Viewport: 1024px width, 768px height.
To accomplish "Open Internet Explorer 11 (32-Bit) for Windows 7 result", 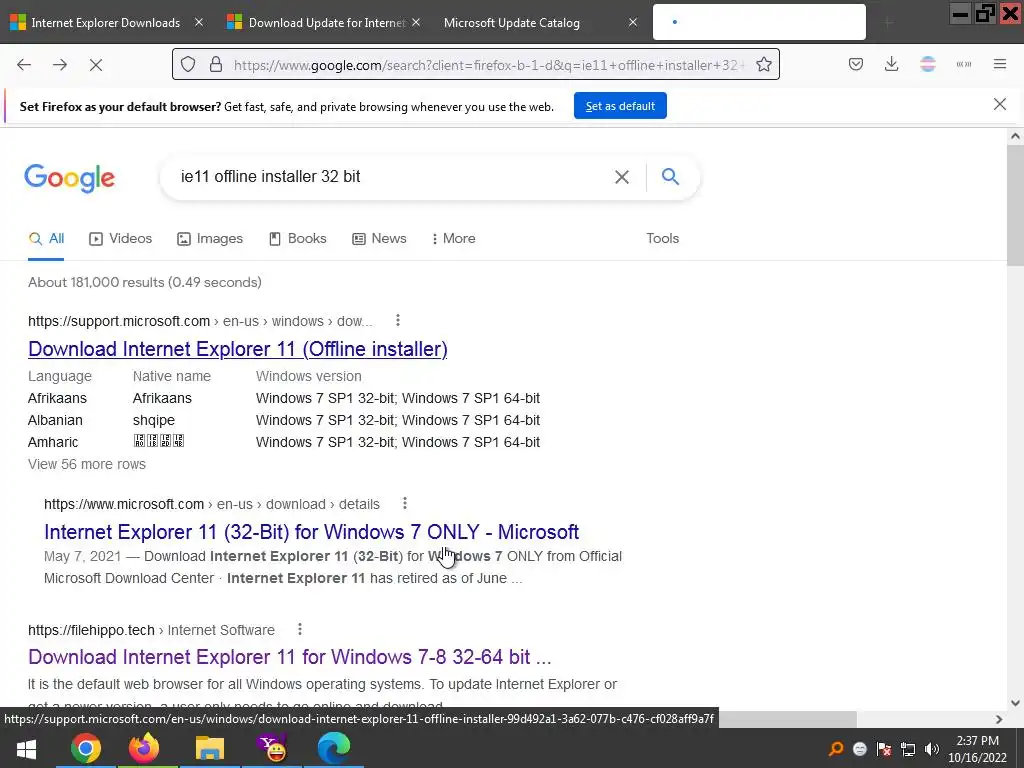I will coord(312,532).
